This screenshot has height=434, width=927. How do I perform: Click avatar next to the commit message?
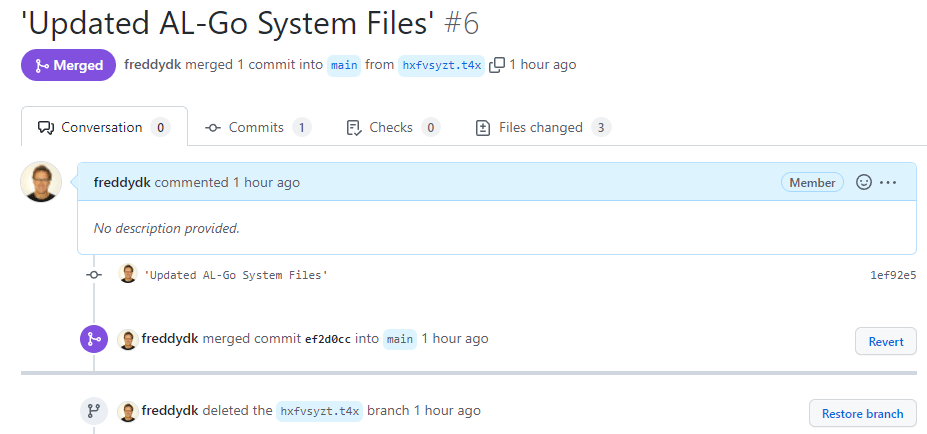click(x=128, y=274)
